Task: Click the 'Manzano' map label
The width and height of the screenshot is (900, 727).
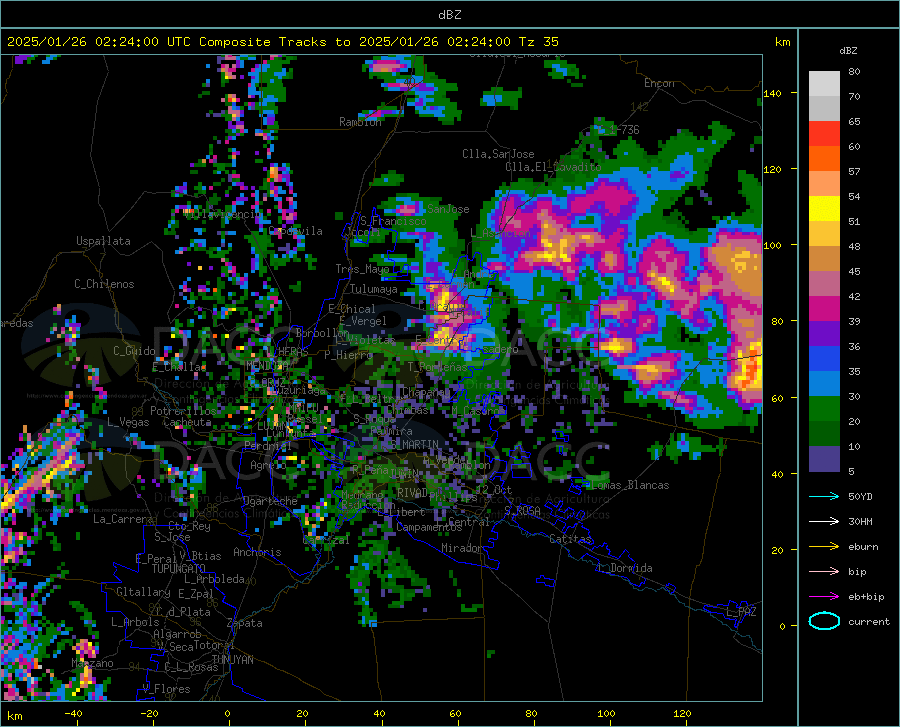Action: [x=92, y=663]
